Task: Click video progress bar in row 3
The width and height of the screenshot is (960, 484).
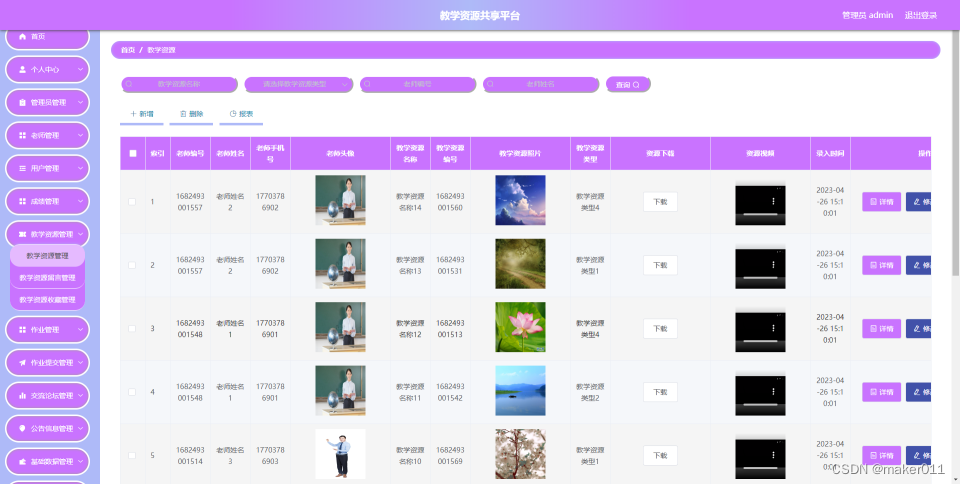Action: 760,341
